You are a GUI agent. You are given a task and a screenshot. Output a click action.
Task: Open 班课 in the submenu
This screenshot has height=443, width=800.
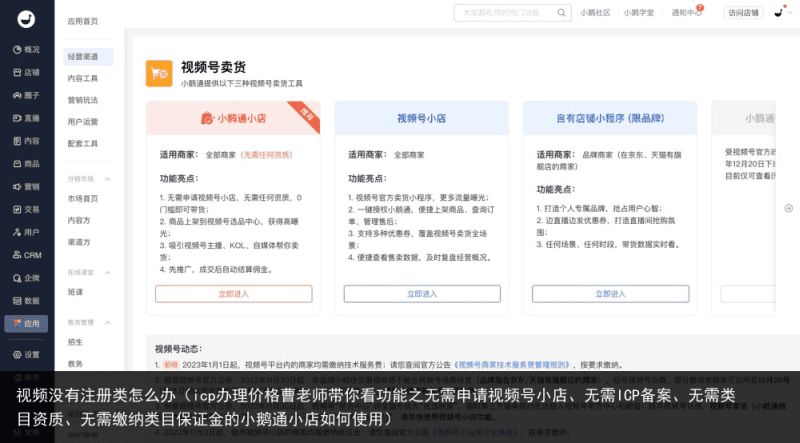click(75, 292)
